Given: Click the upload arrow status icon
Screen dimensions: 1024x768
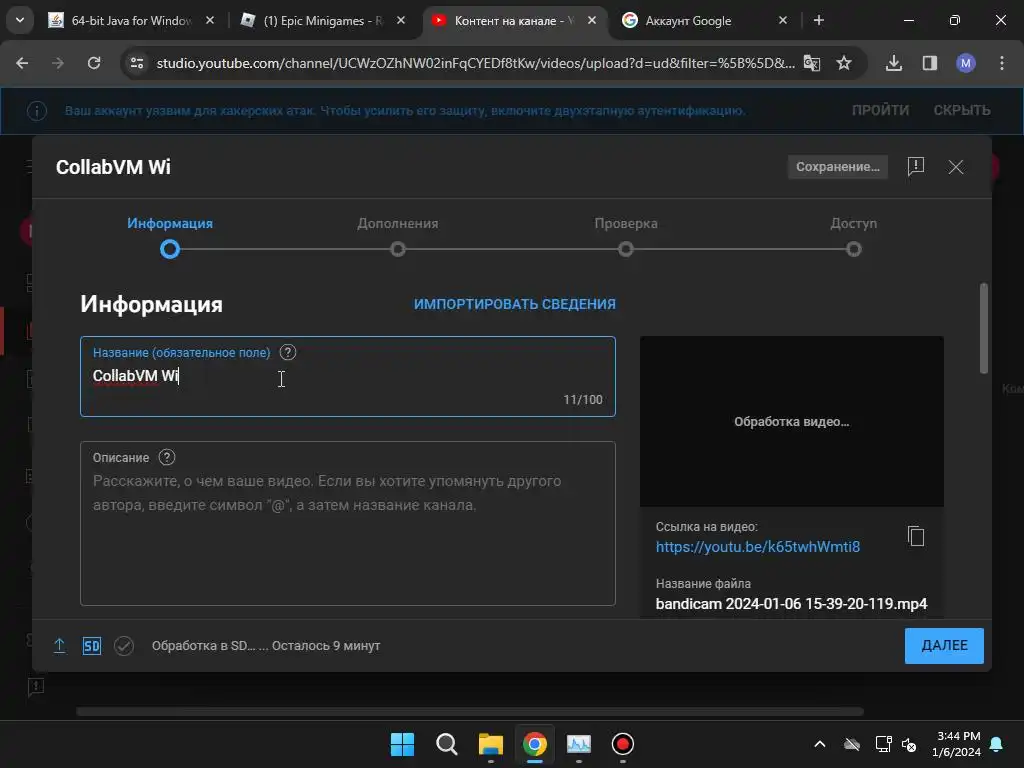Looking at the screenshot, I should click(x=59, y=646).
